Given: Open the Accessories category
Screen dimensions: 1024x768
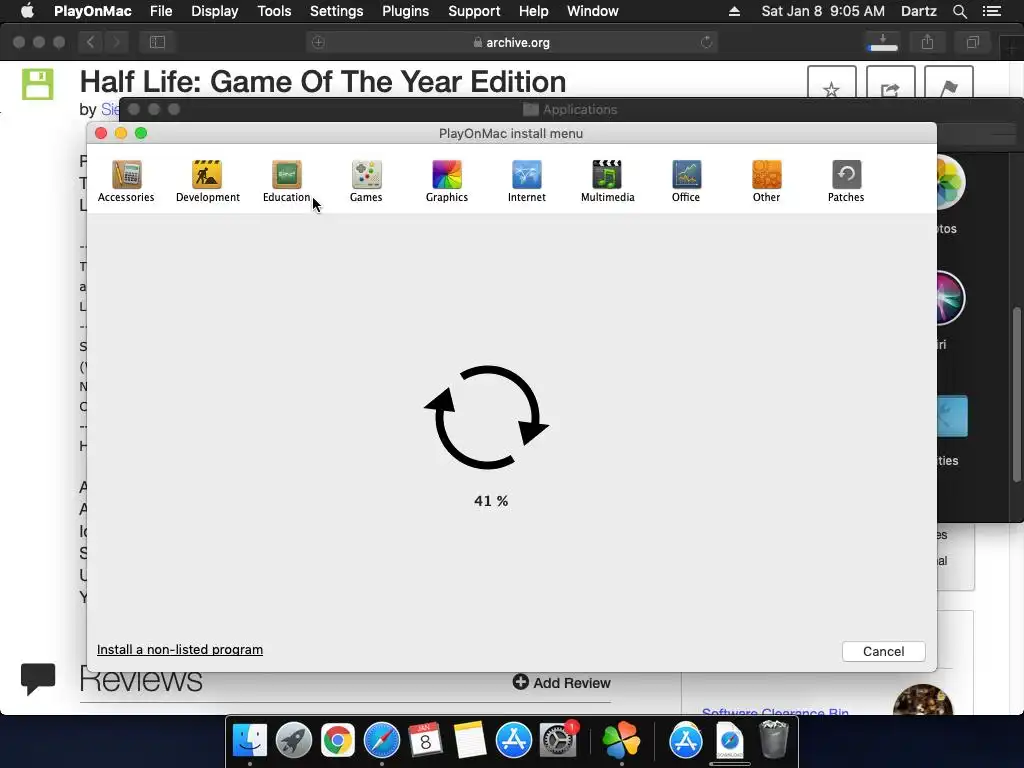Looking at the screenshot, I should click(126, 181).
